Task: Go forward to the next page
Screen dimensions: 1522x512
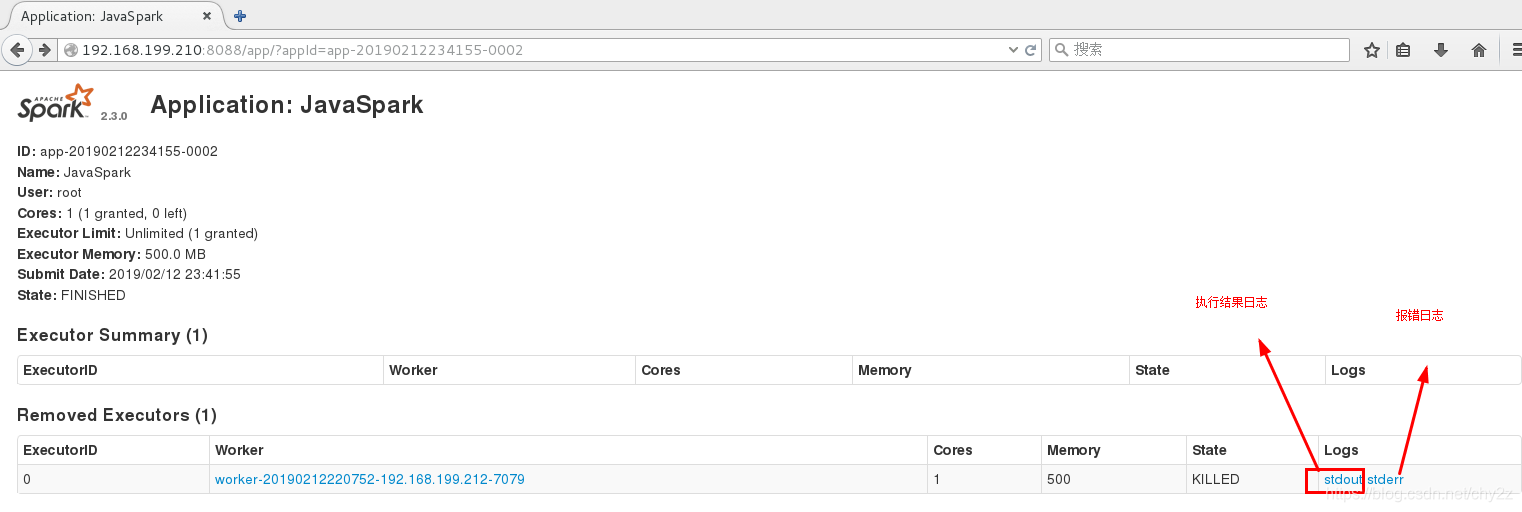Action: tap(45, 50)
